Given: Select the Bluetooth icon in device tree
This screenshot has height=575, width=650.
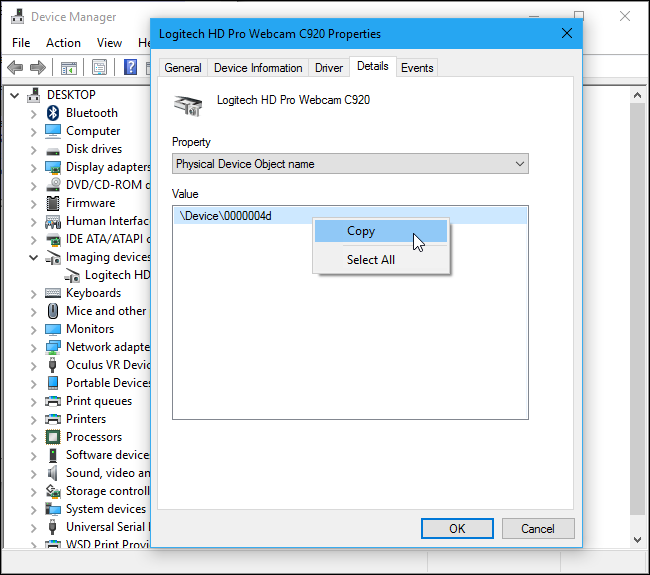Looking at the screenshot, I should (x=53, y=113).
